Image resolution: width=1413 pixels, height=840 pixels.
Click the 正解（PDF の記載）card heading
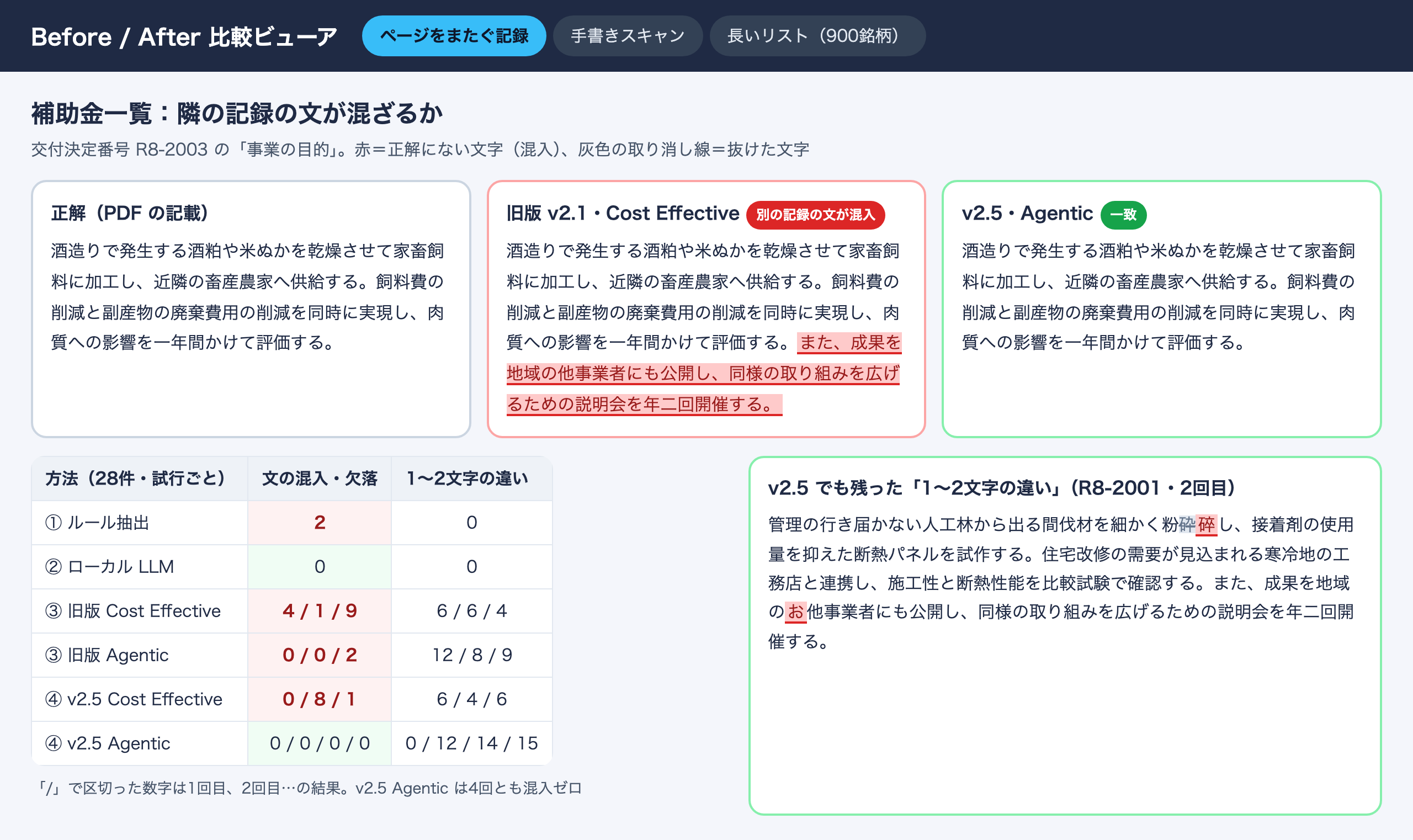(131, 214)
